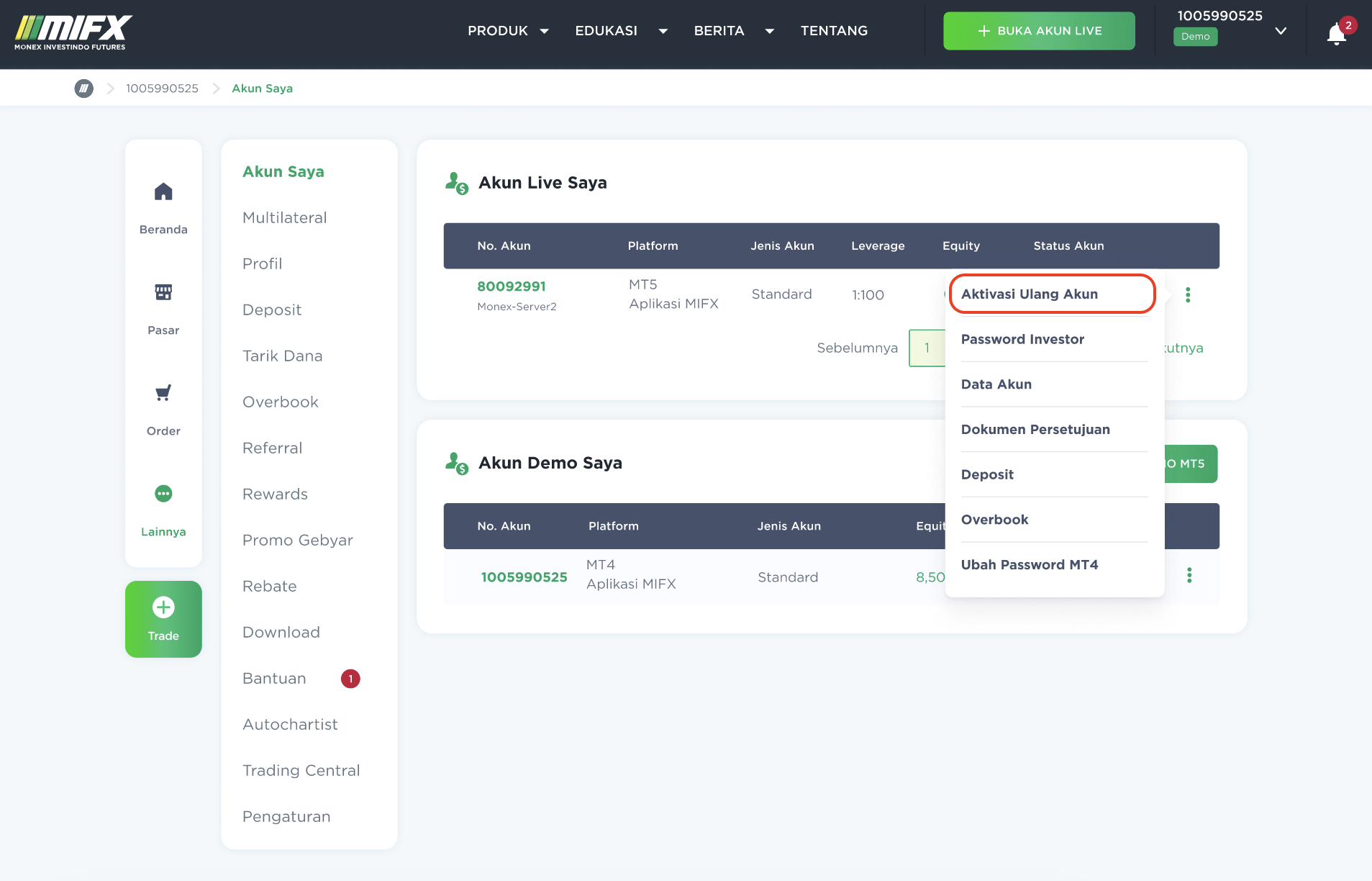1372x881 pixels.
Task: Click the Leverage column header
Action: (878, 246)
